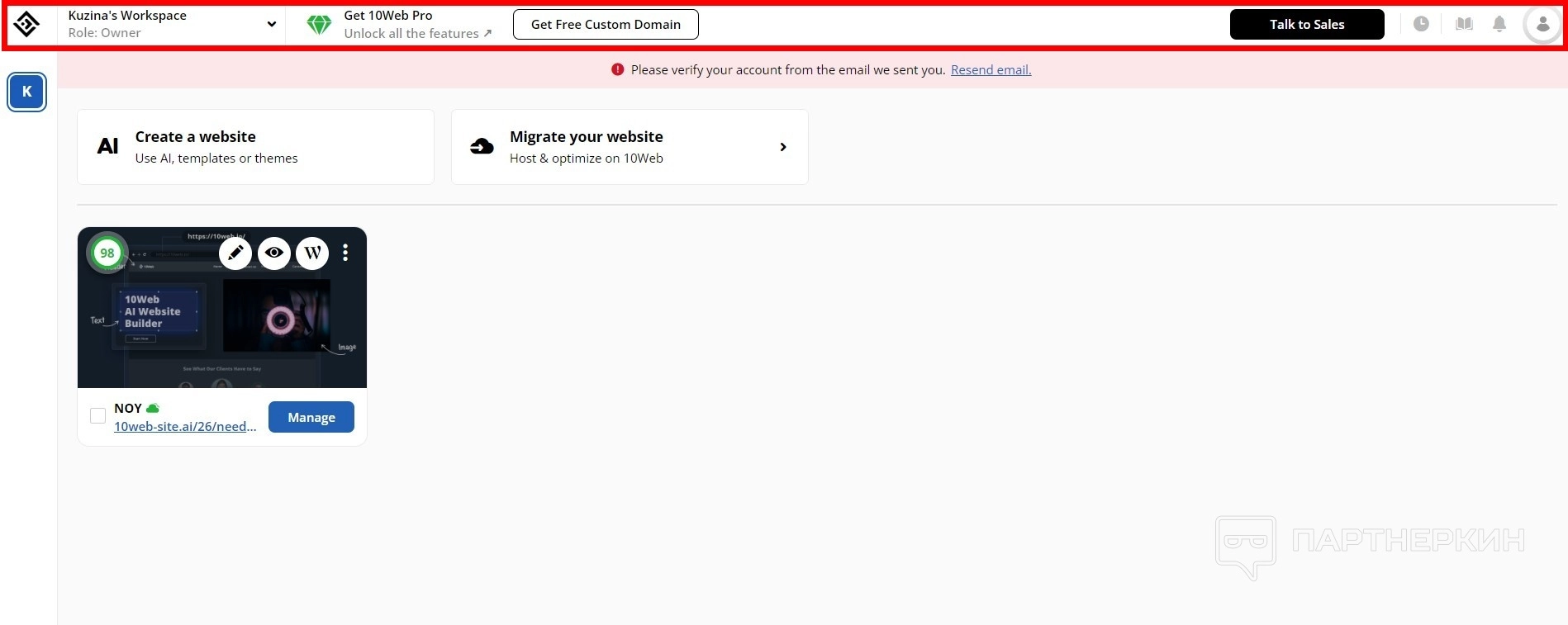This screenshot has height=625, width=1568.
Task: Open the user profile avatar
Action: point(1542,25)
